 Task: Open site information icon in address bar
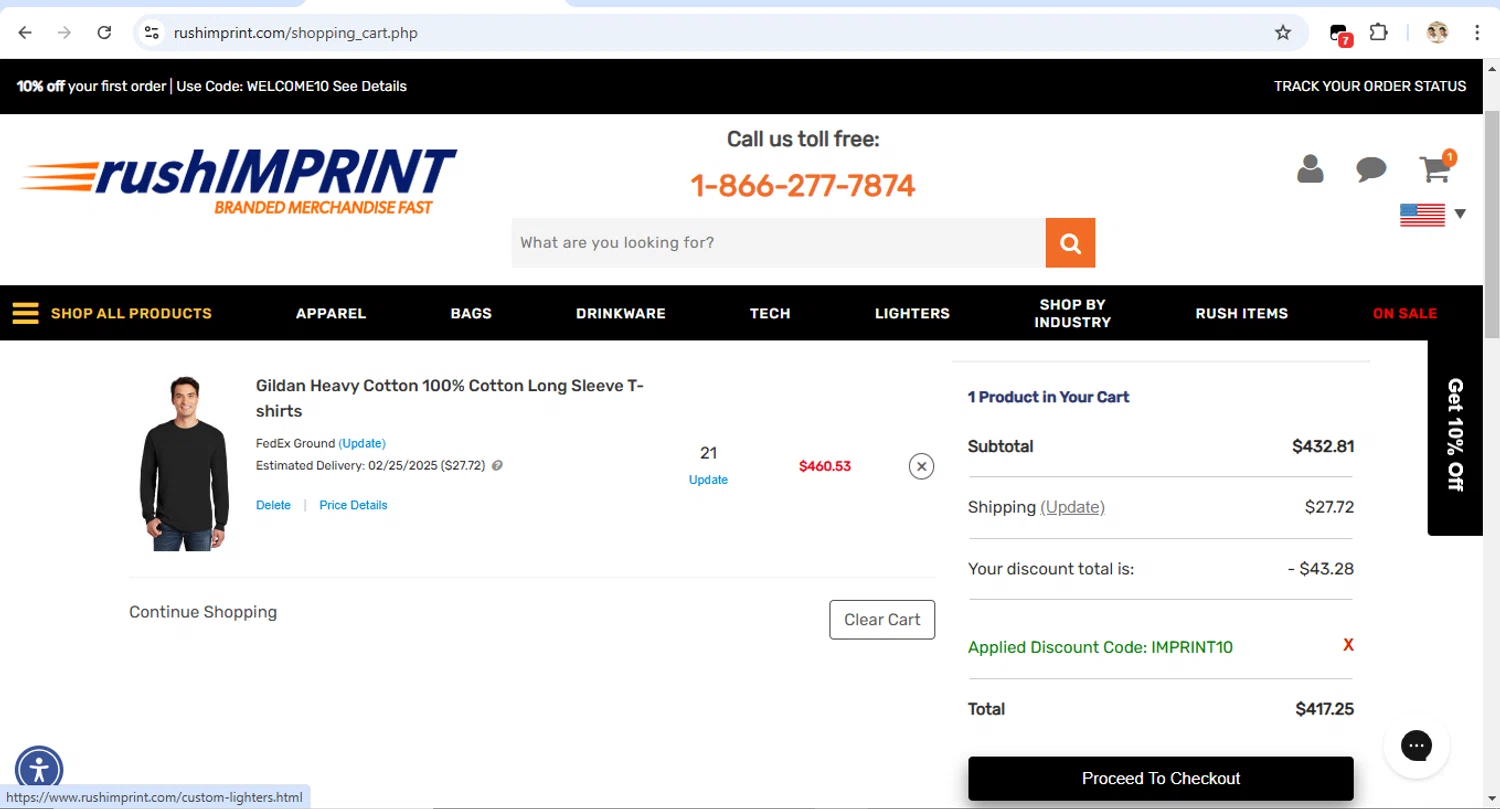click(x=151, y=33)
